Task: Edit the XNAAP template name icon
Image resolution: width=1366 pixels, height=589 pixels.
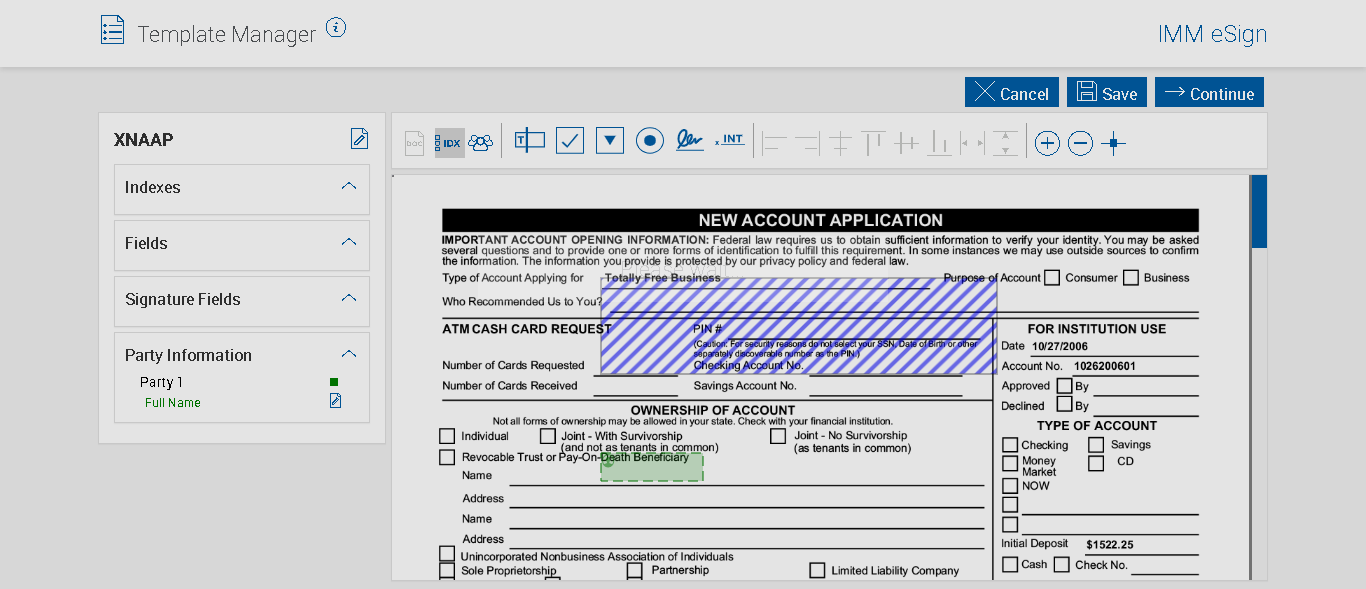Action: (359, 139)
